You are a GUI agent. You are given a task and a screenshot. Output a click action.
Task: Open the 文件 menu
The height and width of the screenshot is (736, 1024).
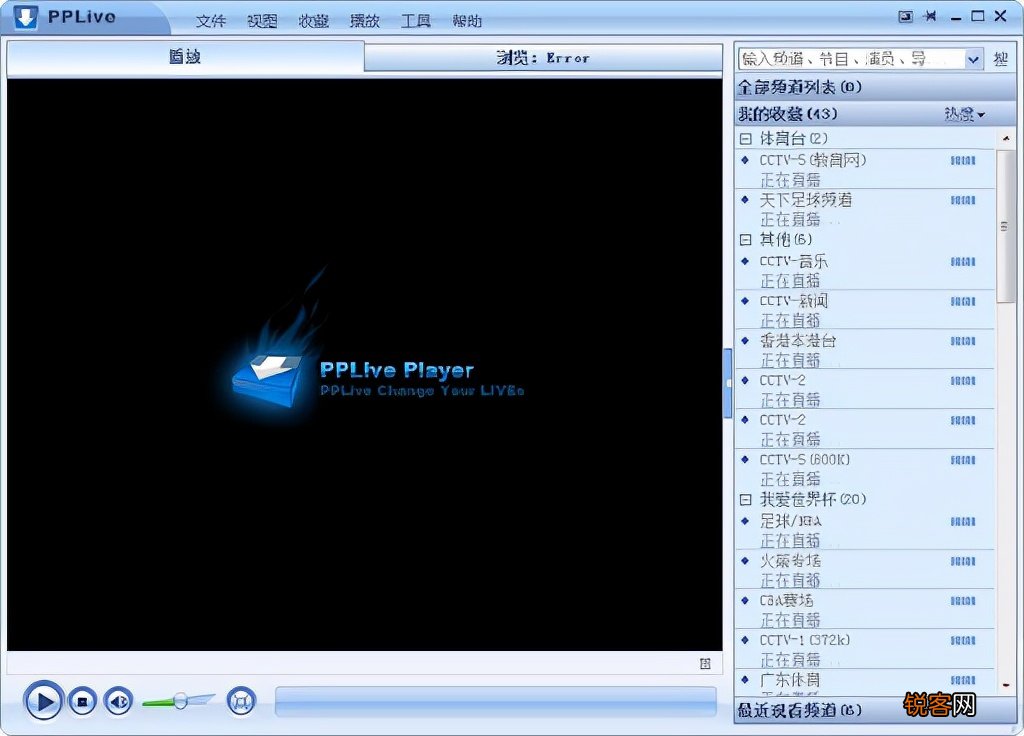210,21
